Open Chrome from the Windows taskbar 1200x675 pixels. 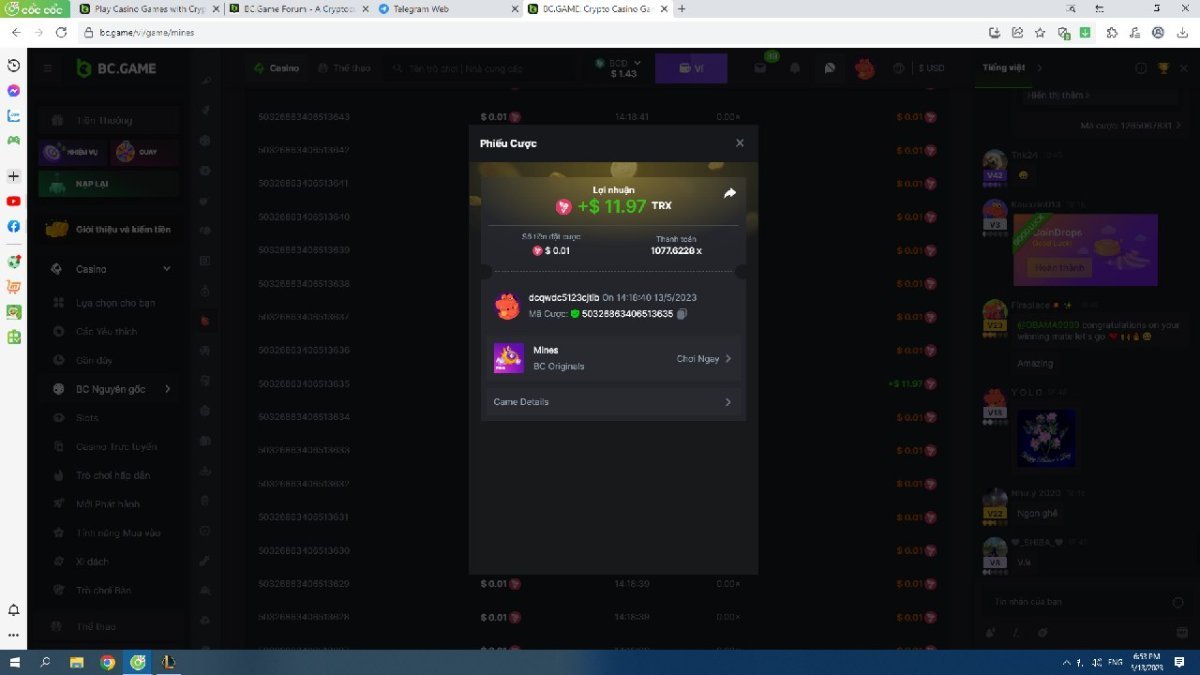(x=107, y=662)
